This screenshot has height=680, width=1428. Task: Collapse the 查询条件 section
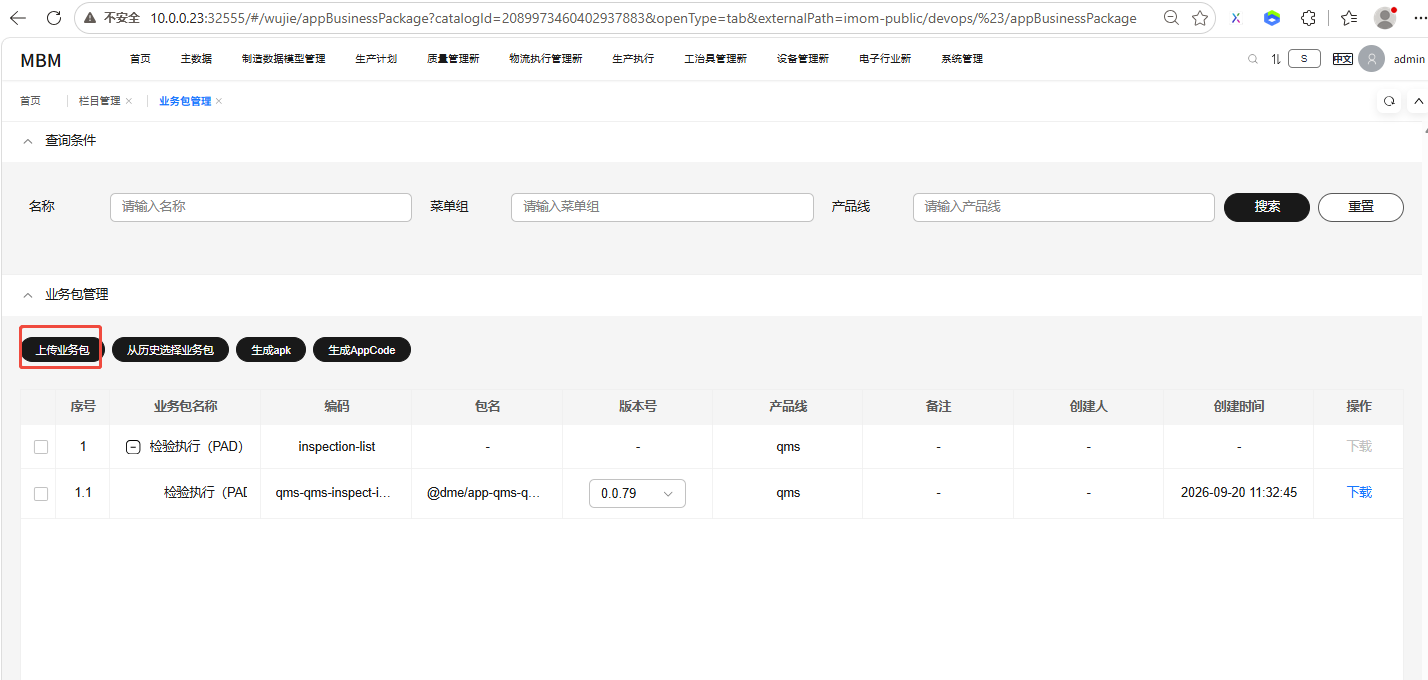click(x=27, y=141)
